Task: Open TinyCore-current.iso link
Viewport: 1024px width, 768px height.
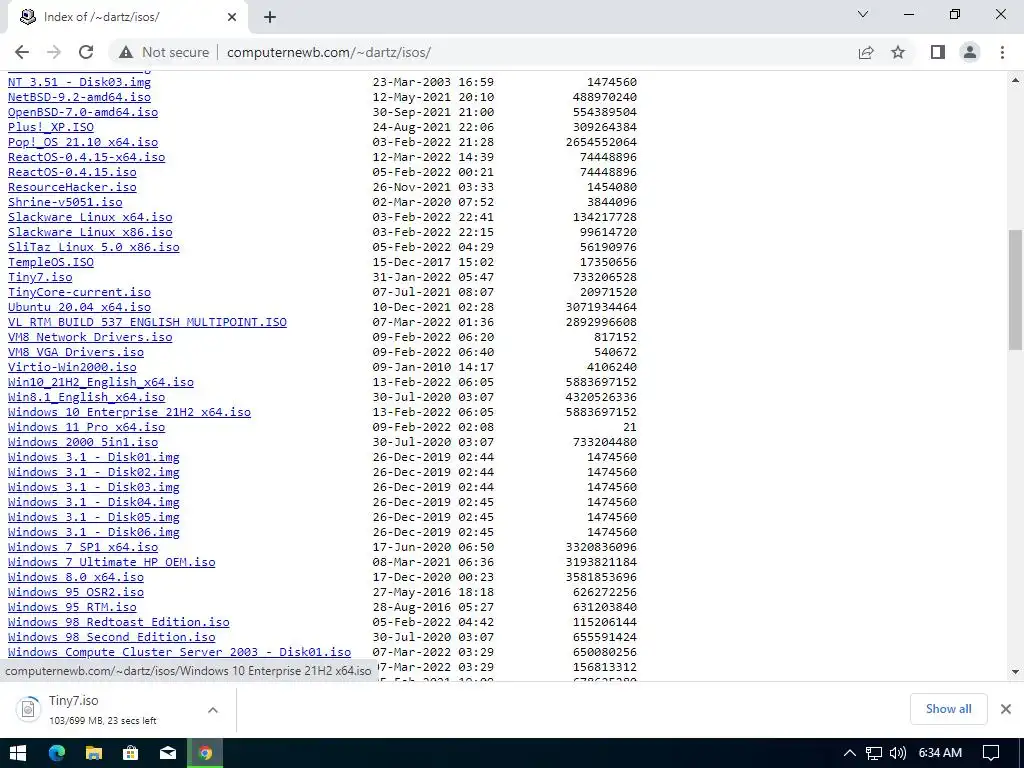Action: (x=79, y=292)
